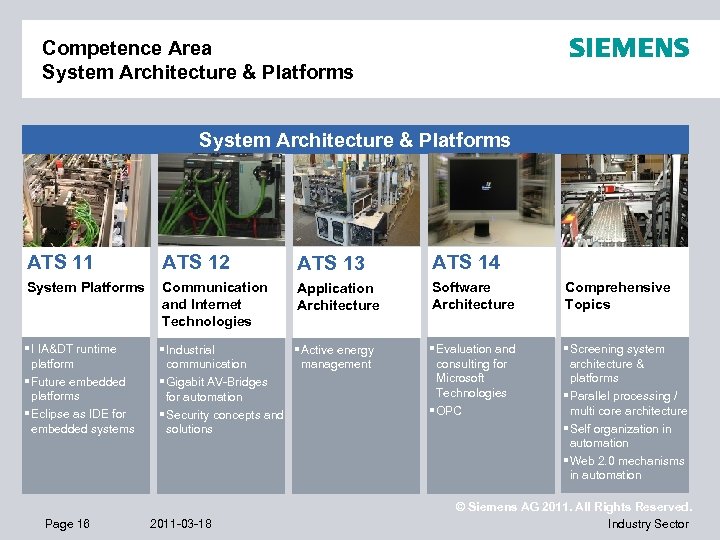Click the 'OPC' bullet
This screenshot has height=540, width=720.
pyautogui.click(x=446, y=411)
